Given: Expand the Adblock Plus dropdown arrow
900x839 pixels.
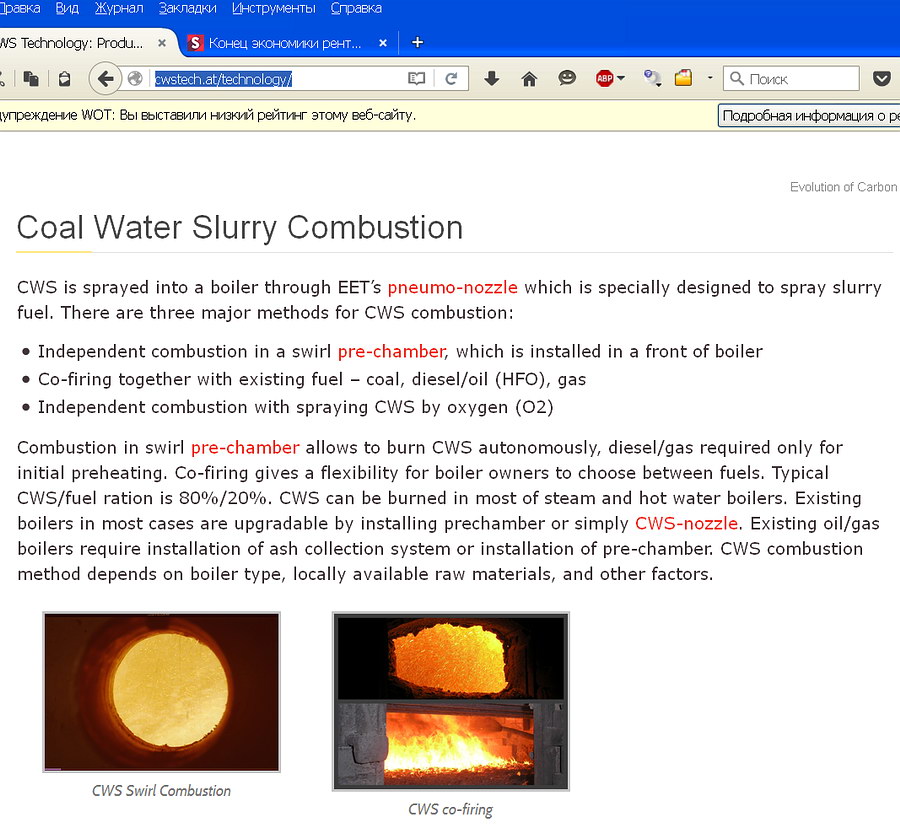Looking at the screenshot, I should (x=620, y=79).
